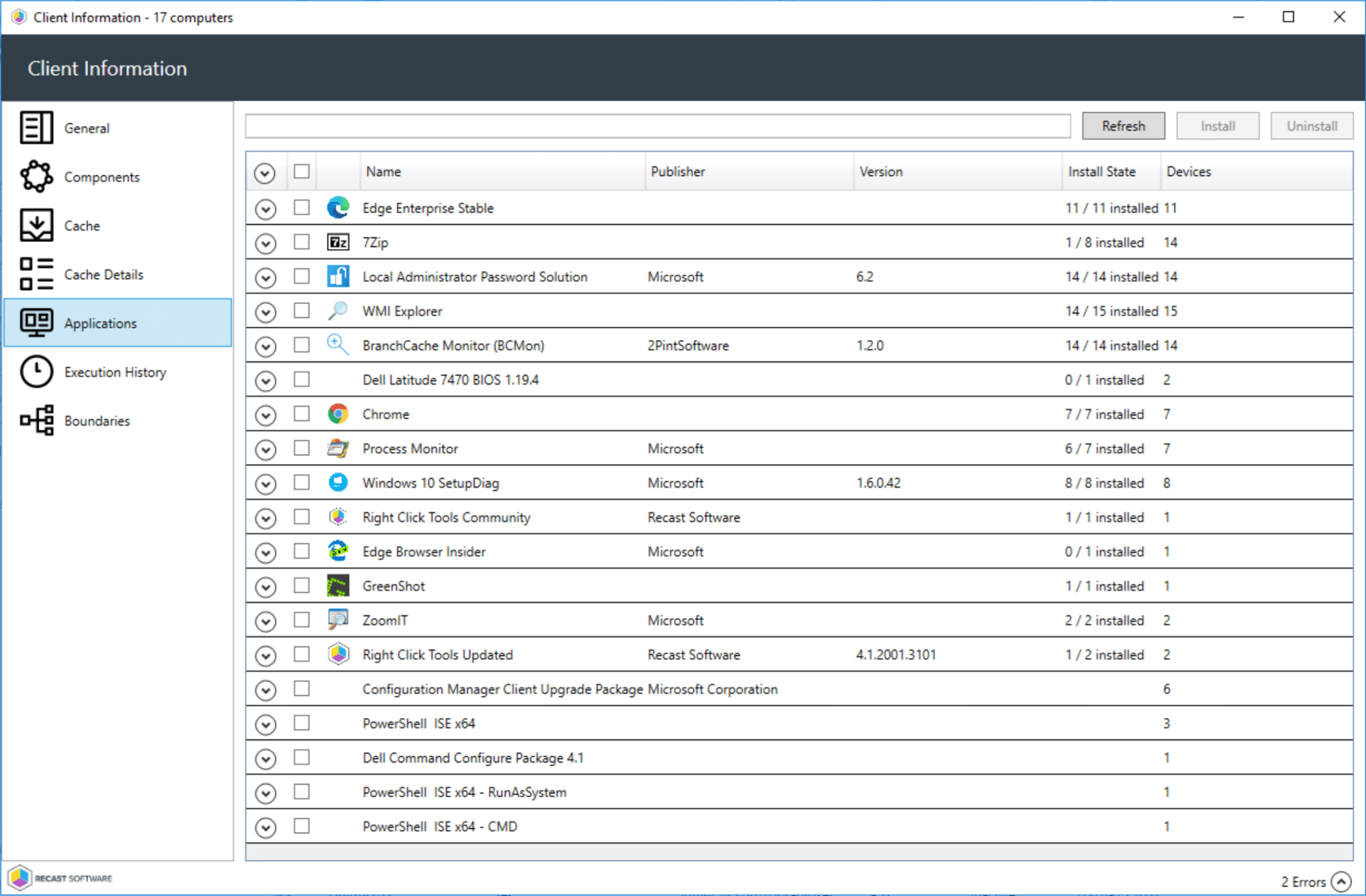This screenshot has width=1366, height=896.
Task: Select the Applications section
Action: (117, 323)
